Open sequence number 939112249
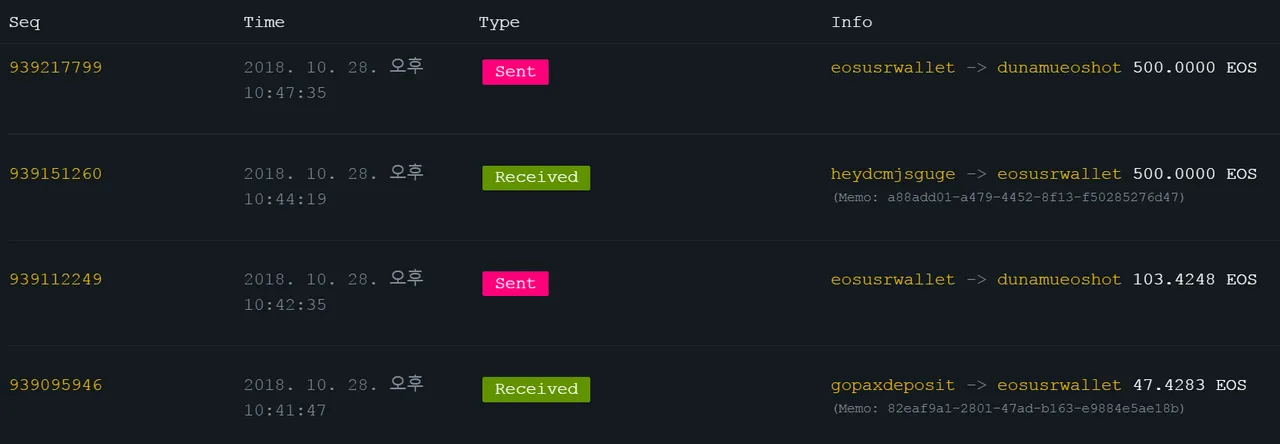Screen dimensions: 1280x444 coord(56,280)
